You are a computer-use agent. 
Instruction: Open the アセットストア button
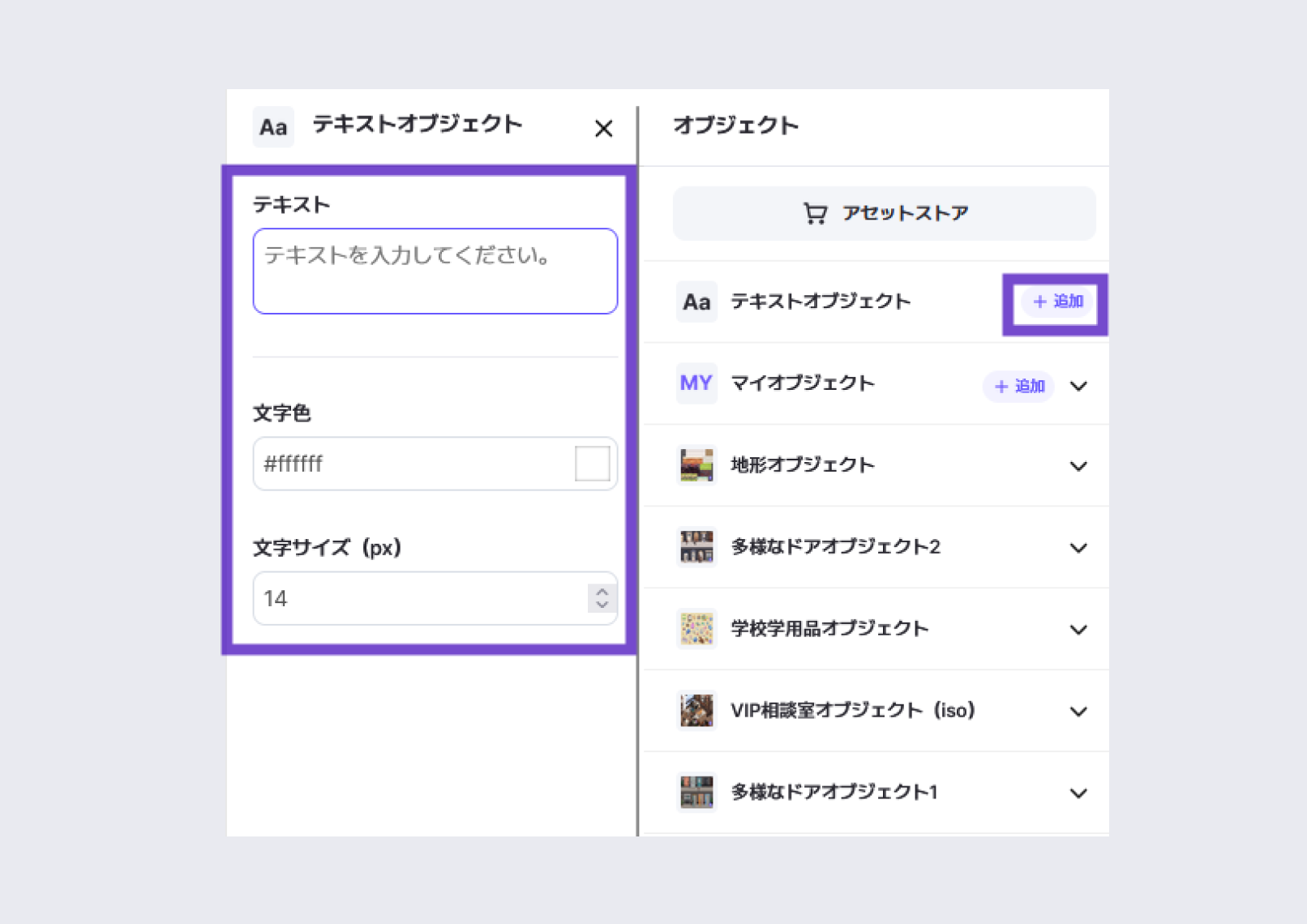point(884,213)
